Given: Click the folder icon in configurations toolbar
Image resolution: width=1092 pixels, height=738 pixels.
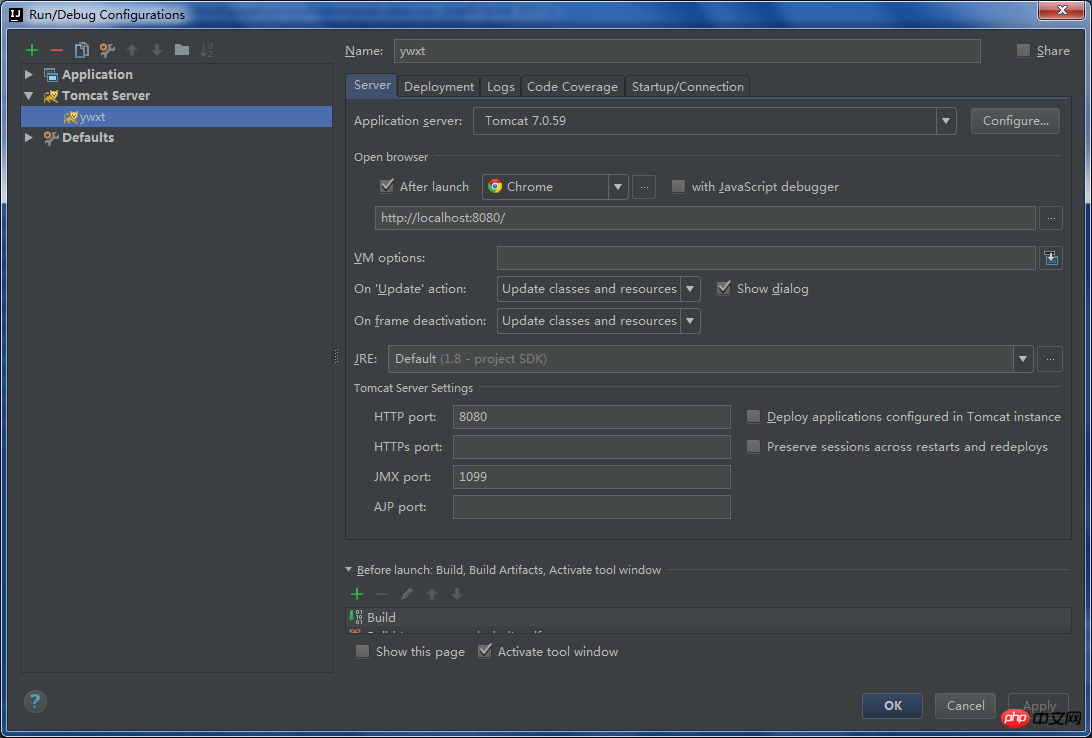Looking at the screenshot, I should click(181, 50).
